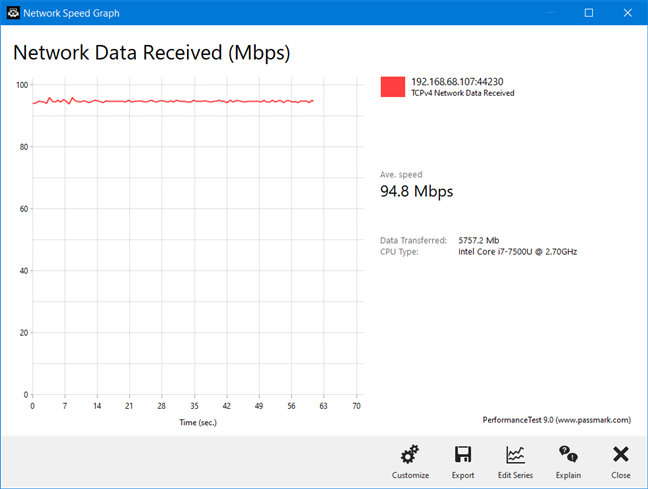
Task: Click the red series color swatch
Action: 393,87
